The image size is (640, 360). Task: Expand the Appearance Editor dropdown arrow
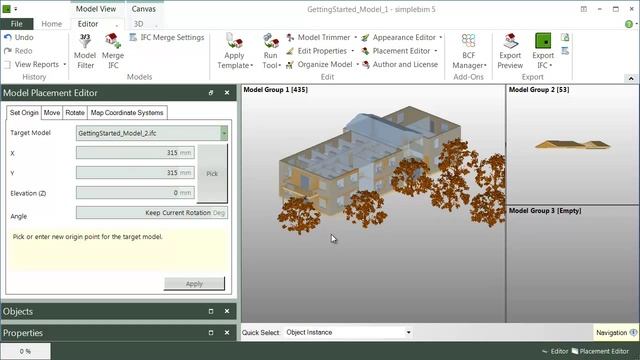pos(440,37)
